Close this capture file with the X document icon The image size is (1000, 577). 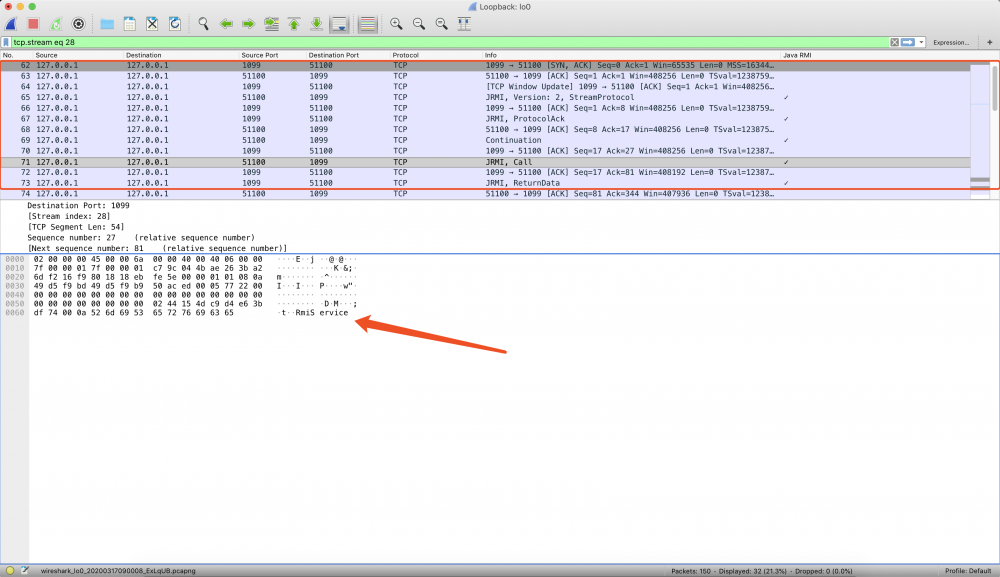click(x=152, y=24)
